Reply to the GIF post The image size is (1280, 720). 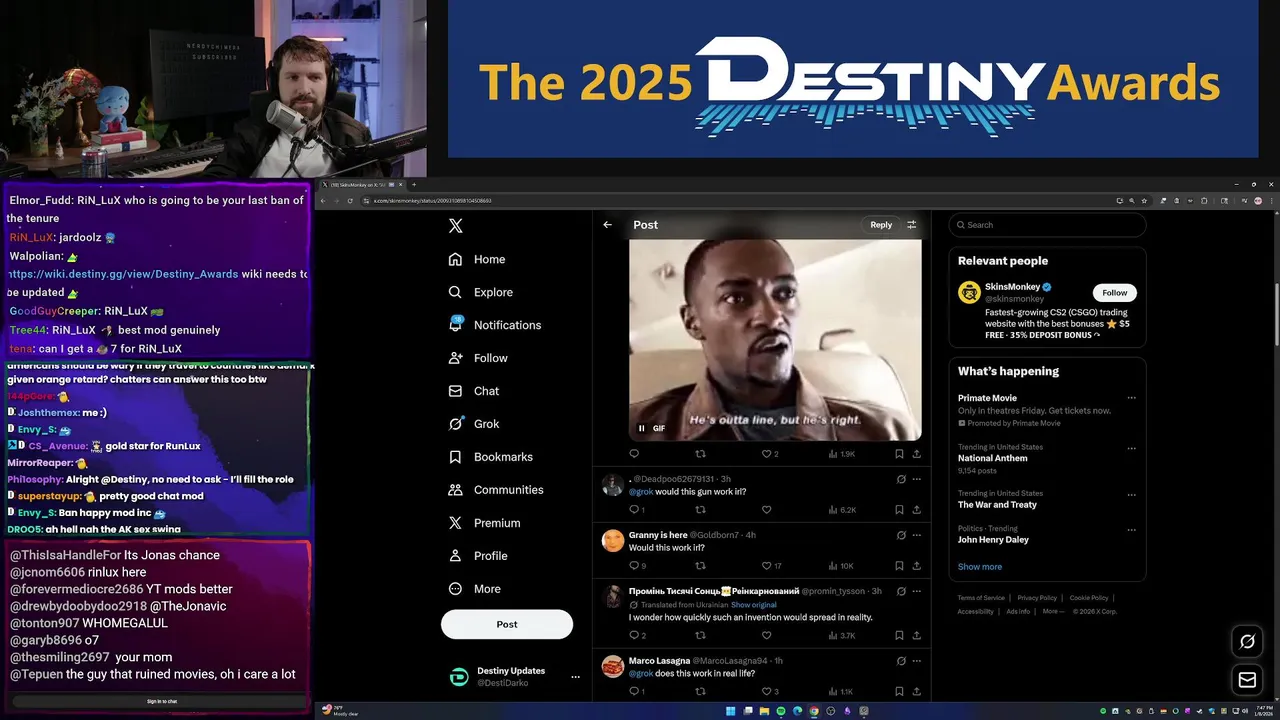point(633,454)
